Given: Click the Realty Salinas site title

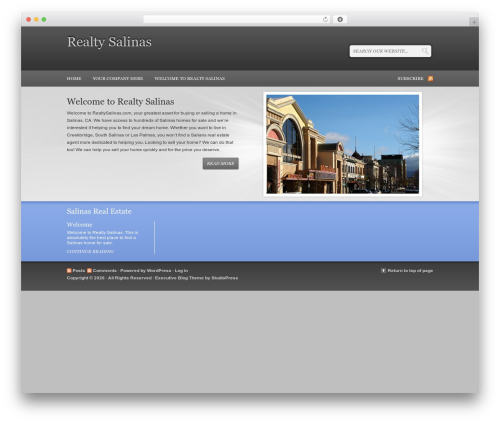Looking at the screenshot, I should pyautogui.click(x=109, y=42).
